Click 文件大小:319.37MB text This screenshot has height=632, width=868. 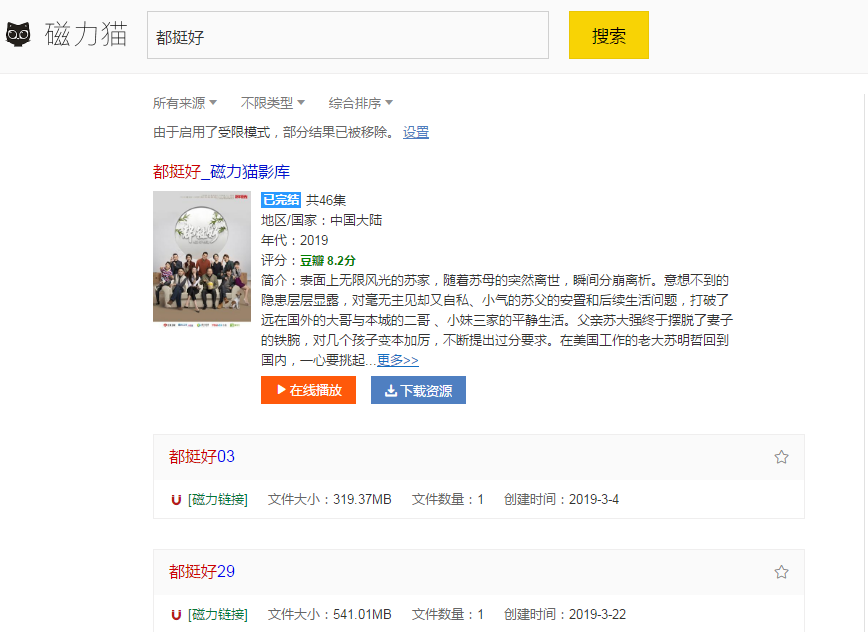tap(329, 500)
